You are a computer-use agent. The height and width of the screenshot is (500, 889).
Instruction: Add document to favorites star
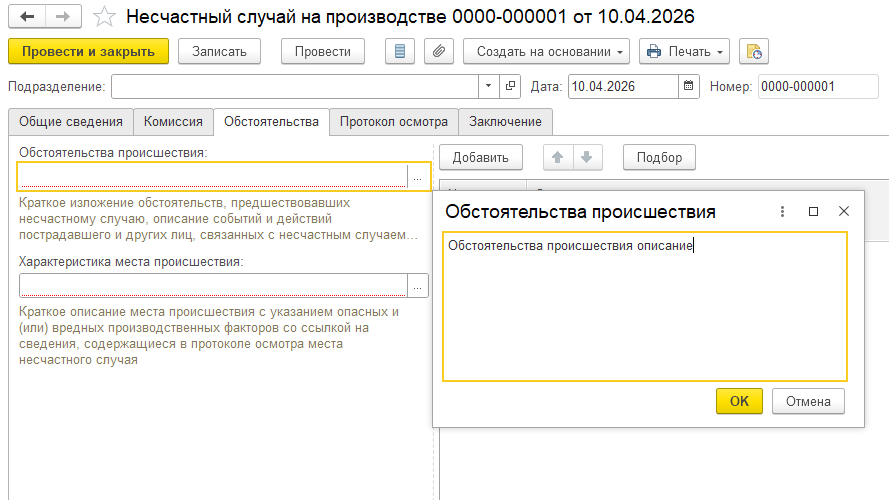click(104, 17)
